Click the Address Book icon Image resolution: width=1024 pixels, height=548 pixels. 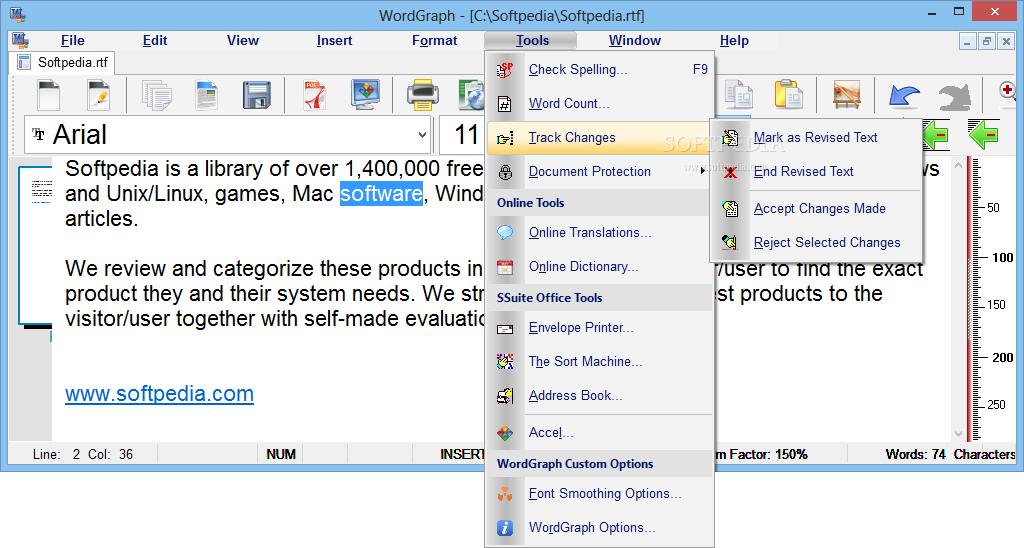point(505,396)
